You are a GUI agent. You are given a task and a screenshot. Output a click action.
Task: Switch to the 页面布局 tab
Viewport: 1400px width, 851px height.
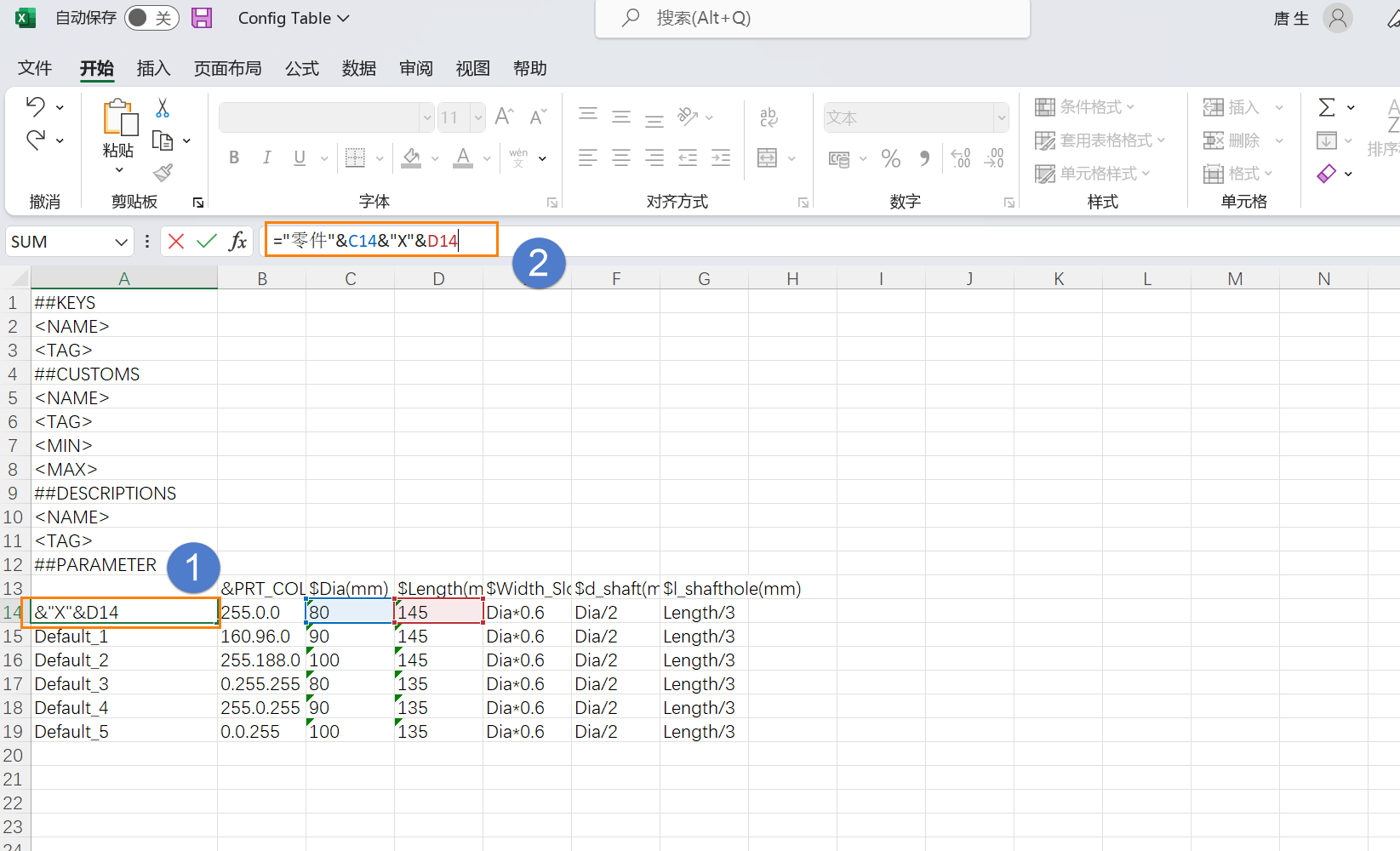(x=227, y=68)
